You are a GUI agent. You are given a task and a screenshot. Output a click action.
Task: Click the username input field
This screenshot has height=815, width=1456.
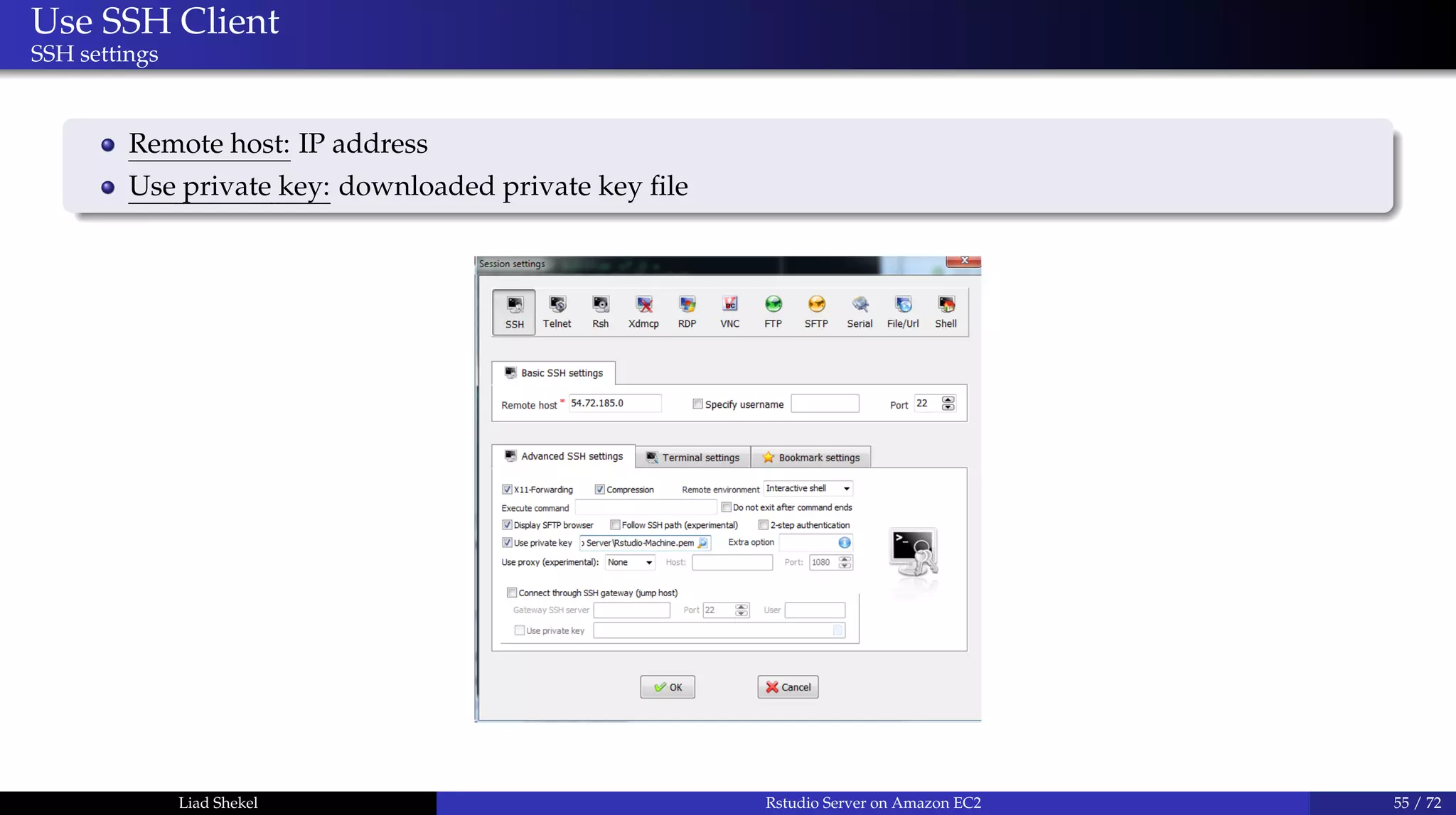coord(825,403)
